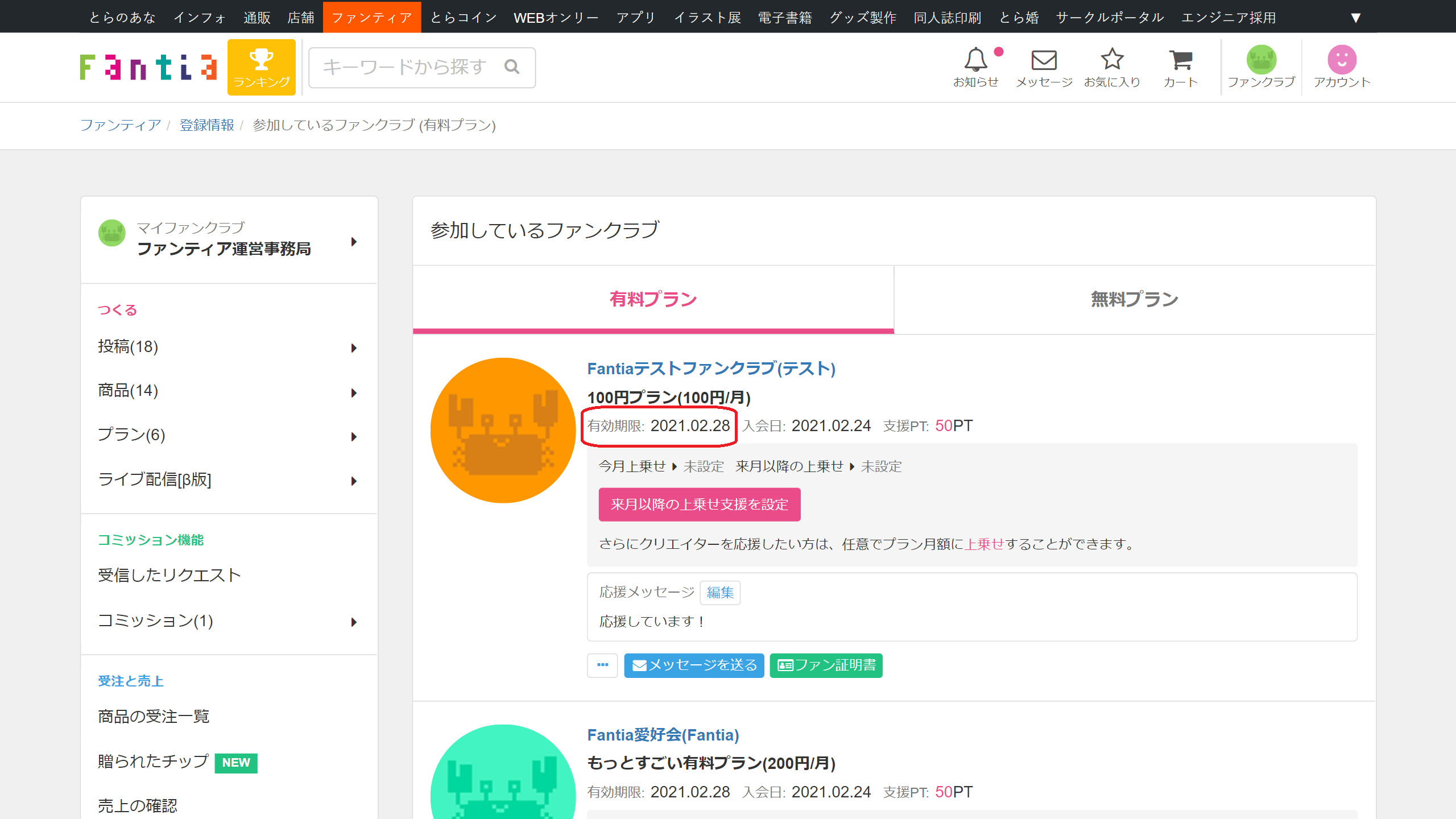Open 受信したリクエスト in sidebar
Image resolution: width=1456 pixels, height=819 pixels.
tap(169, 576)
